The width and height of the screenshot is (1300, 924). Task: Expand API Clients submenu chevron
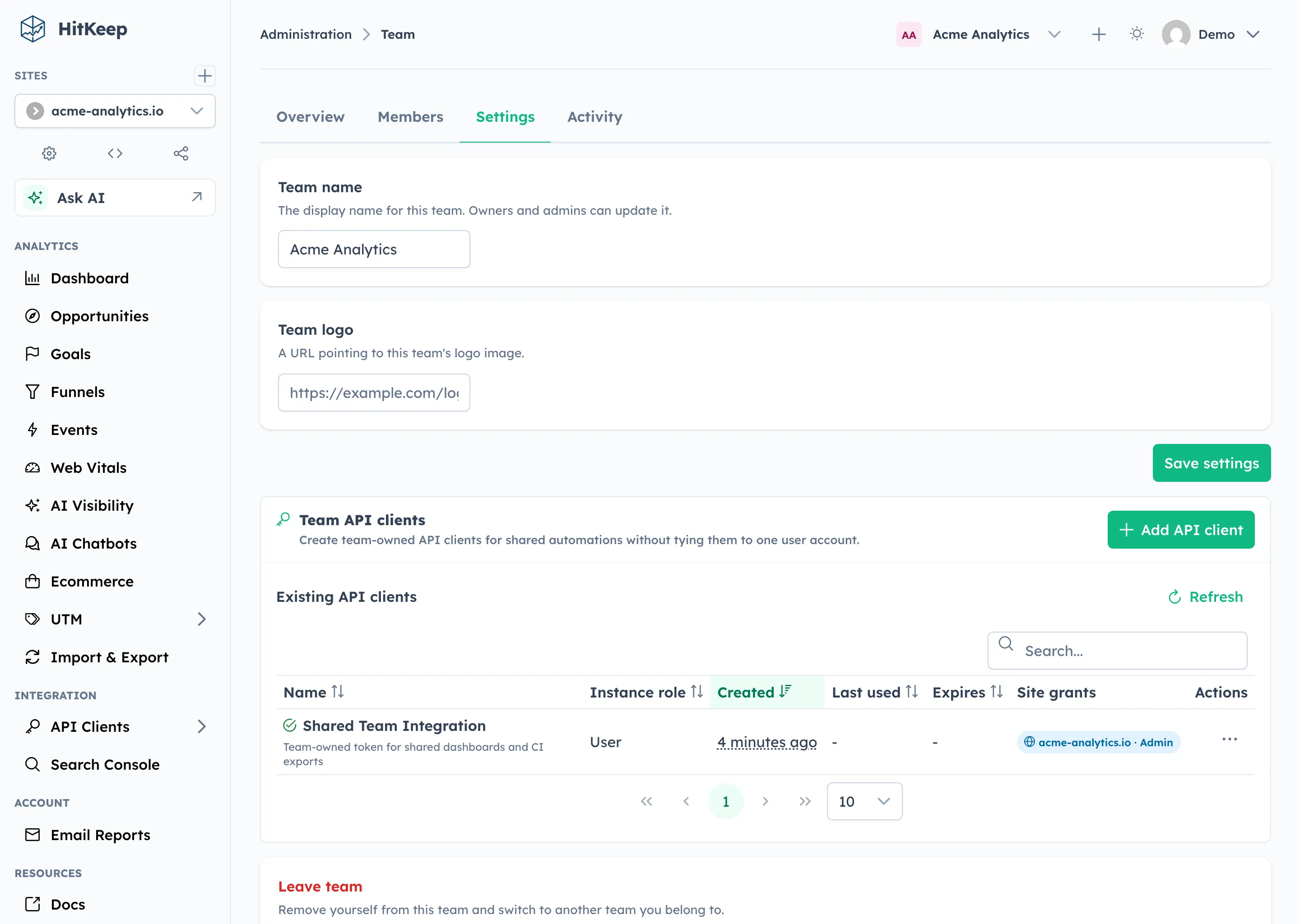click(x=201, y=726)
